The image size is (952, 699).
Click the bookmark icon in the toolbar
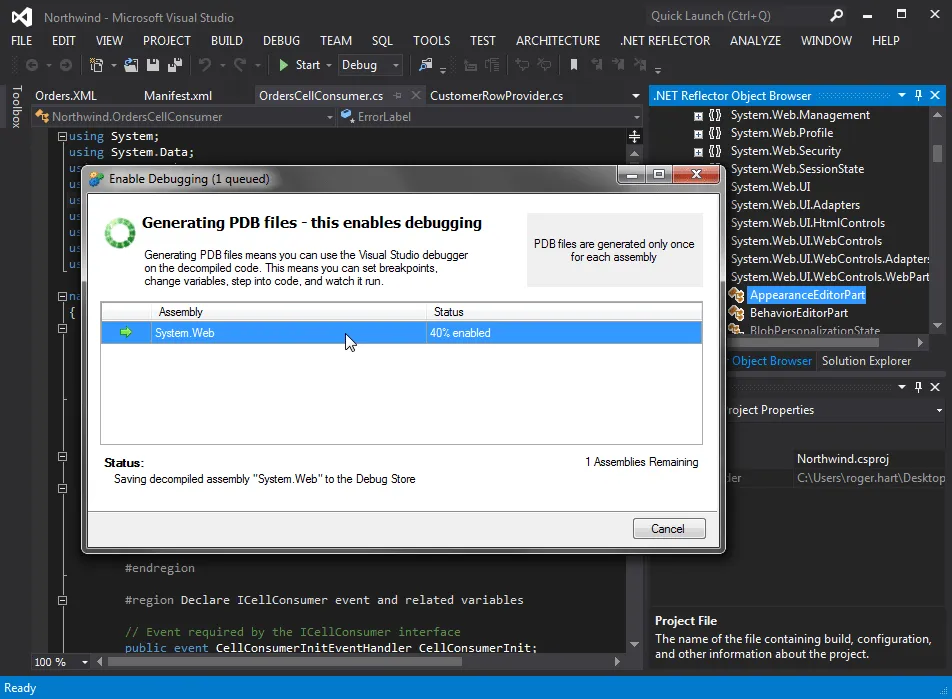[x=574, y=65]
